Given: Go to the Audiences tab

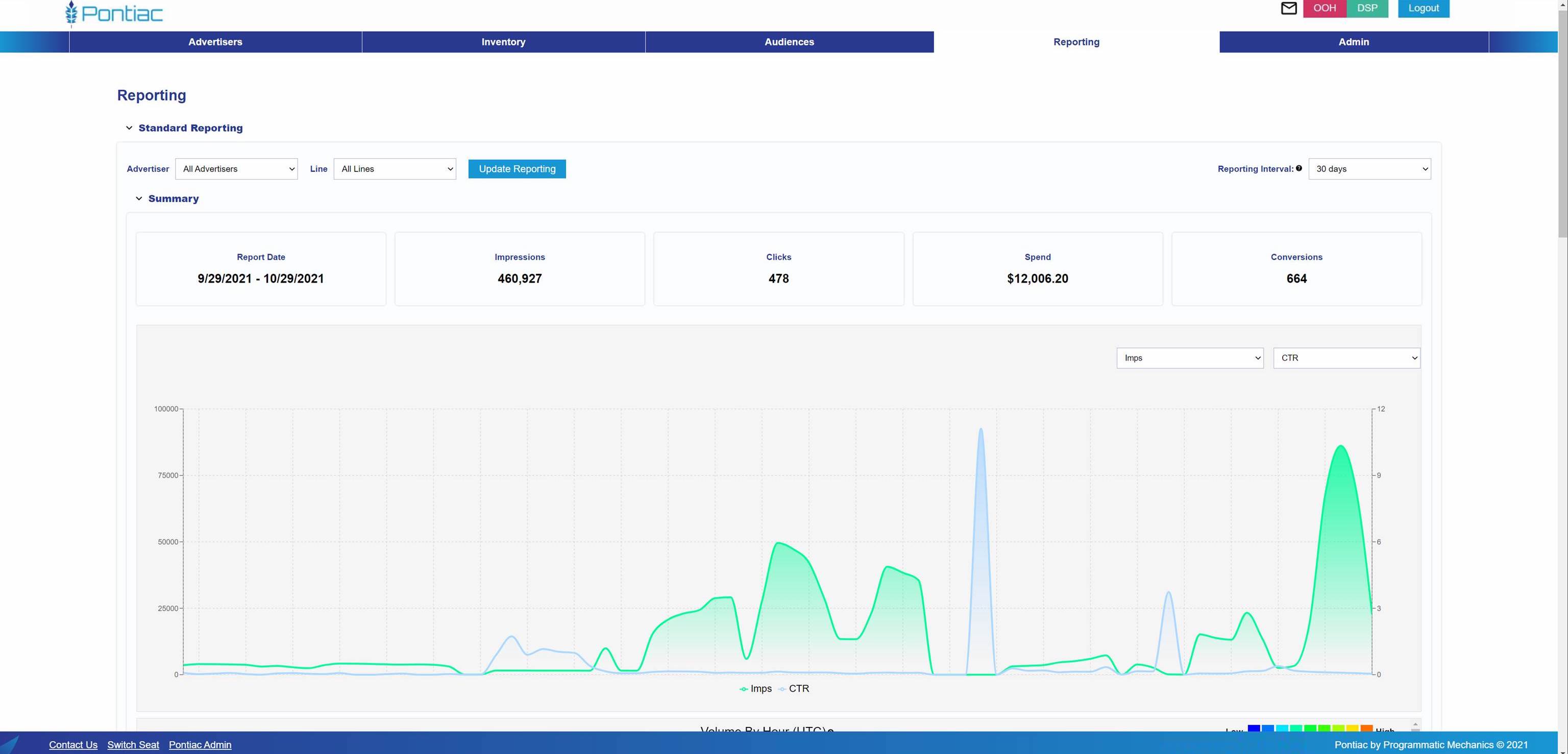Looking at the screenshot, I should click(x=790, y=42).
